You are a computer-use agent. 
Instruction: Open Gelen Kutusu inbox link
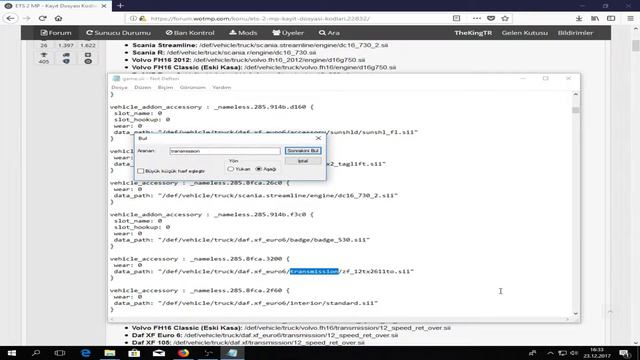click(524, 33)
